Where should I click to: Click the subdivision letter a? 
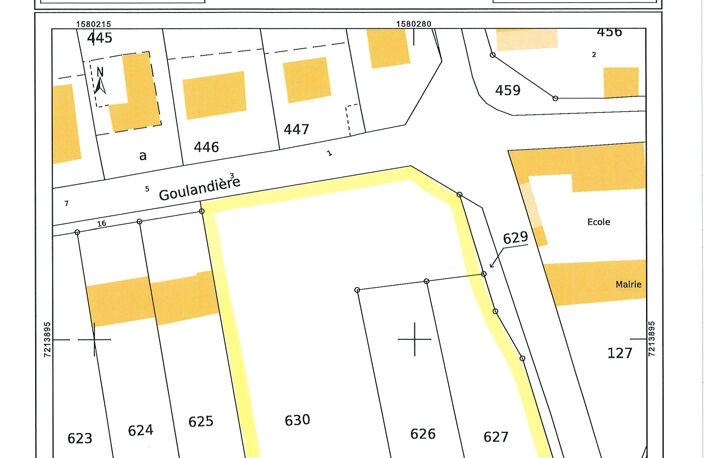point(143,156)
